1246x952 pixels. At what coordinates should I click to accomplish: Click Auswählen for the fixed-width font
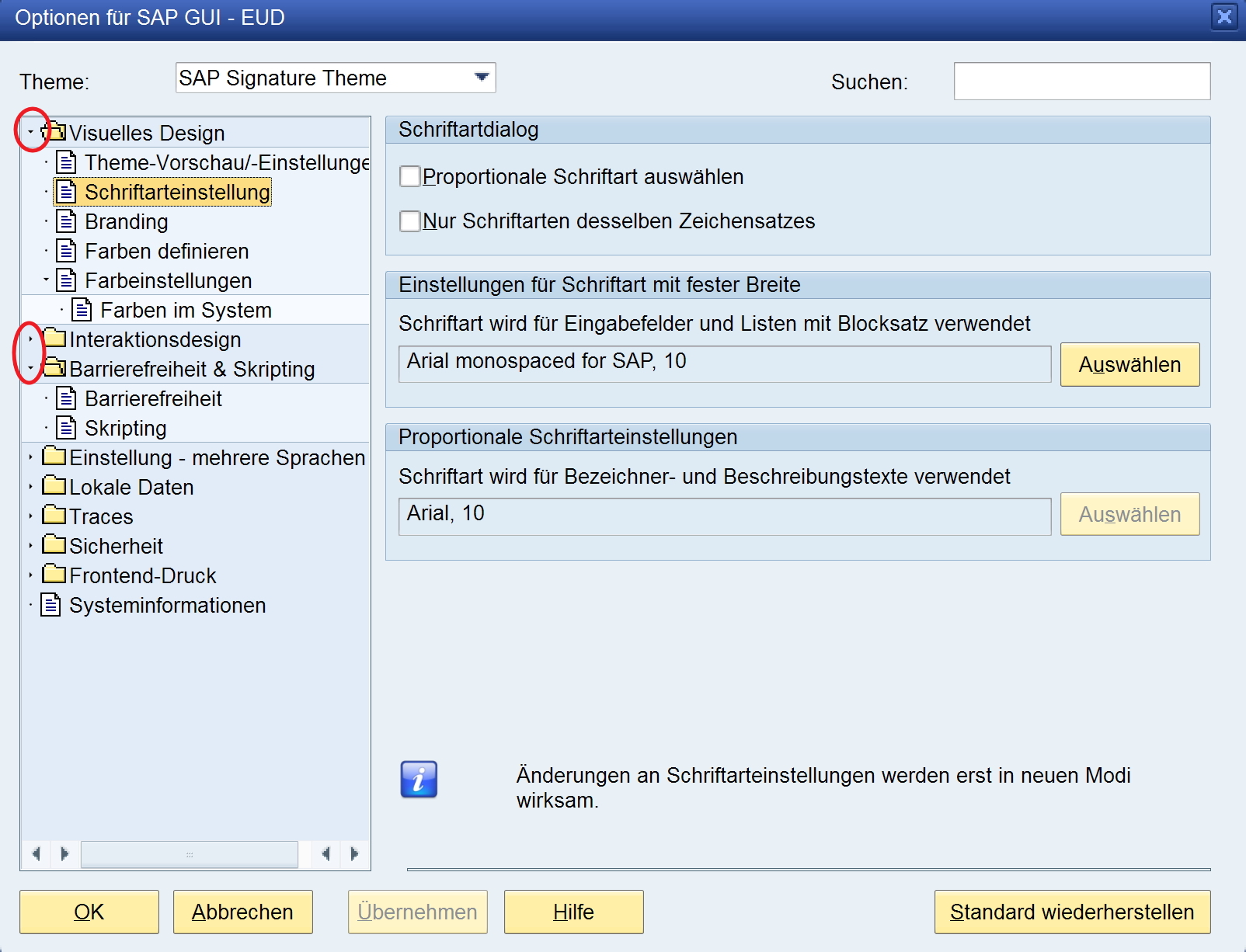tap(1130, 364)
